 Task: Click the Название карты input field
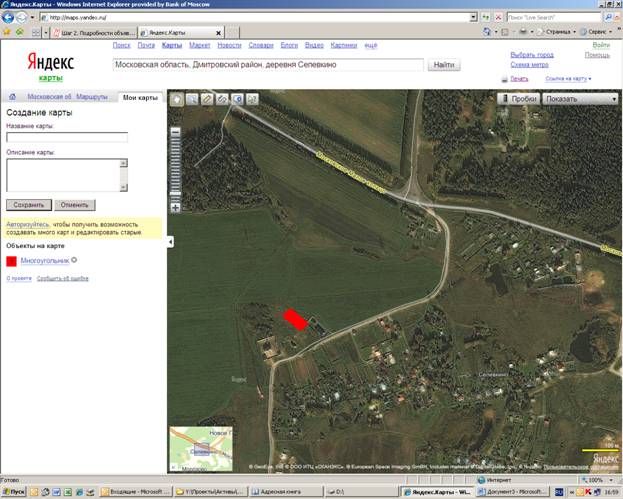point(66,138)
